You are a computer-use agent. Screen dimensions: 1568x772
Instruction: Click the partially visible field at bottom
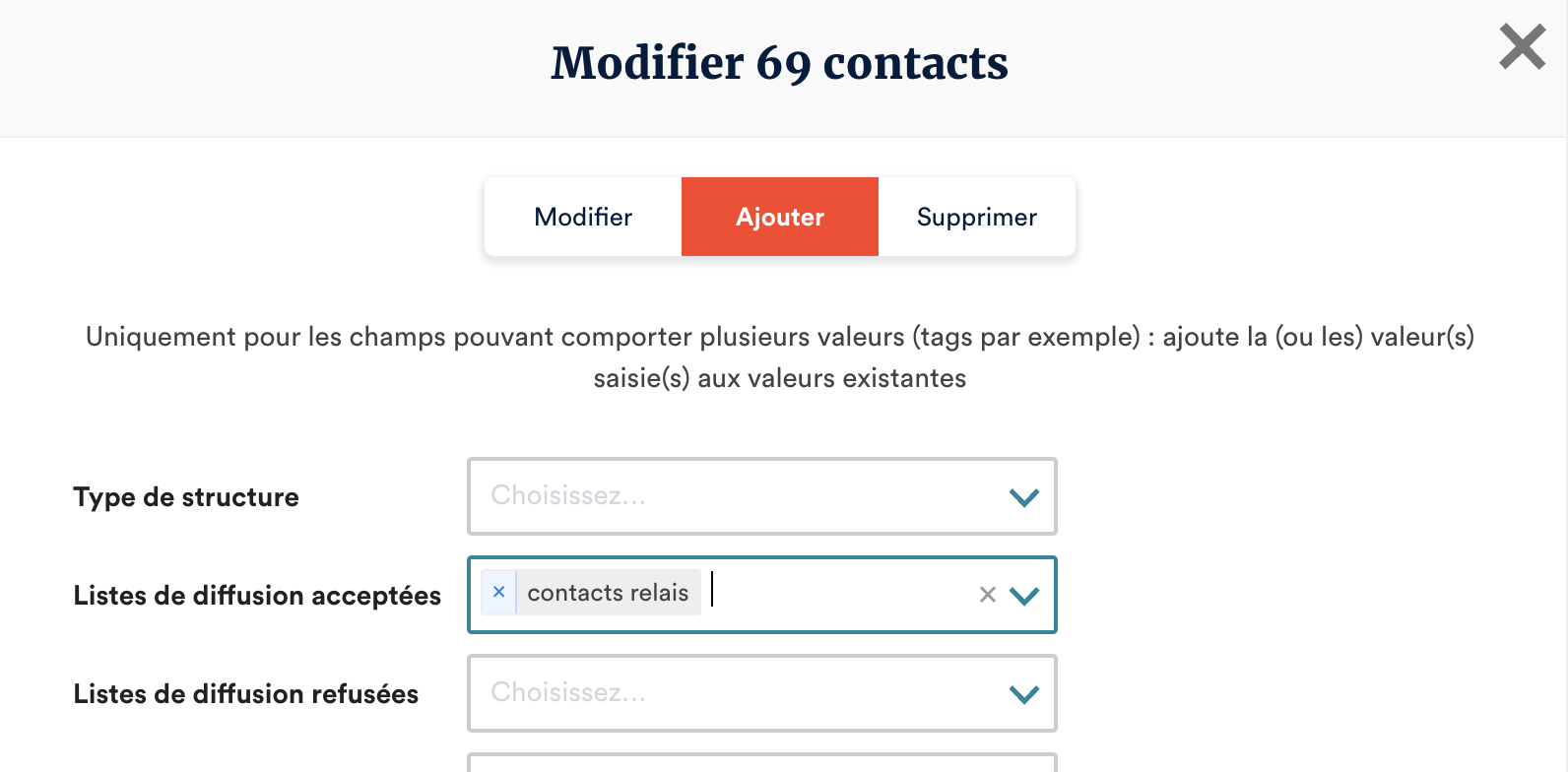(761, 763)
